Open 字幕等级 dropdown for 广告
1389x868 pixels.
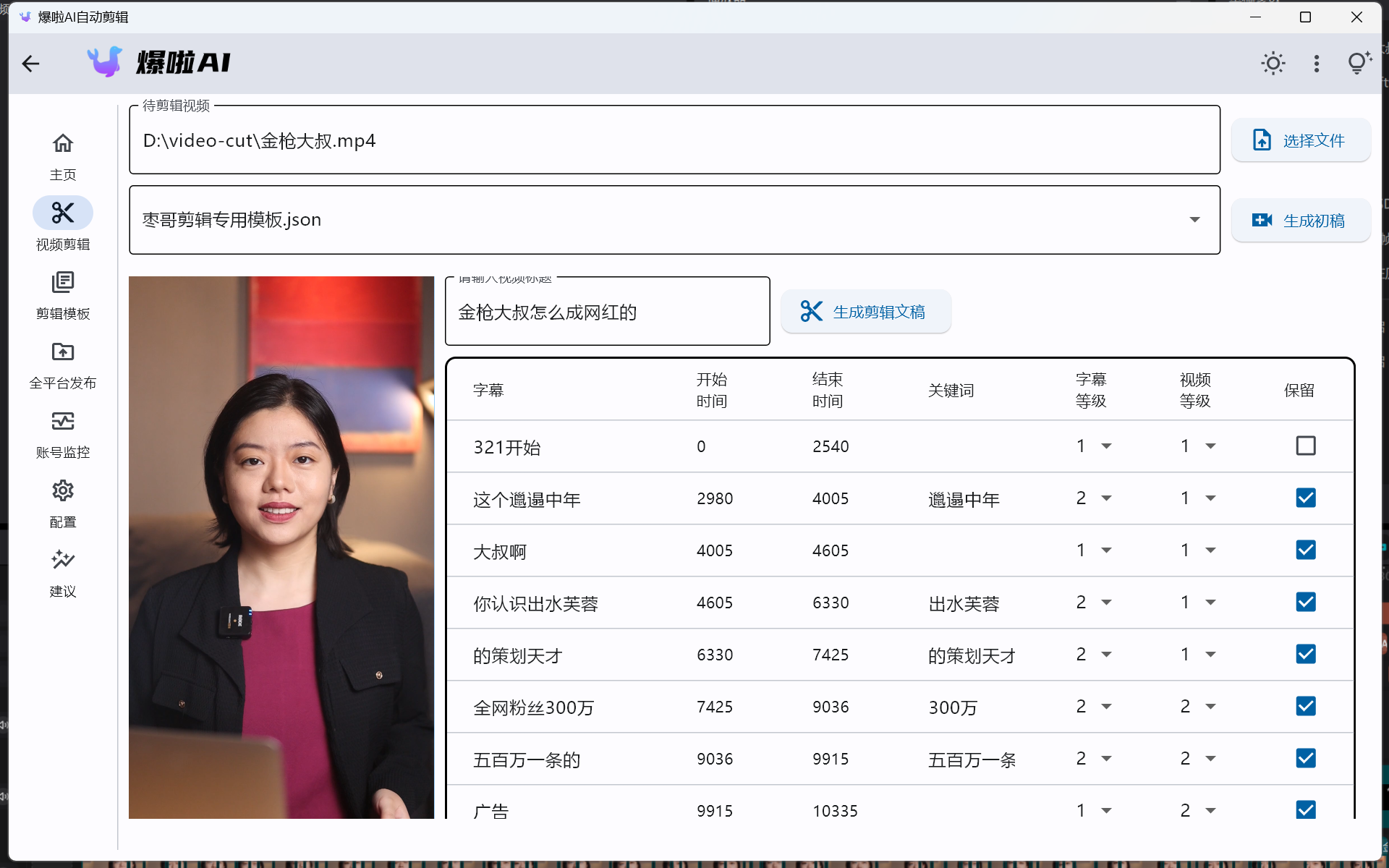[1094, 810]
